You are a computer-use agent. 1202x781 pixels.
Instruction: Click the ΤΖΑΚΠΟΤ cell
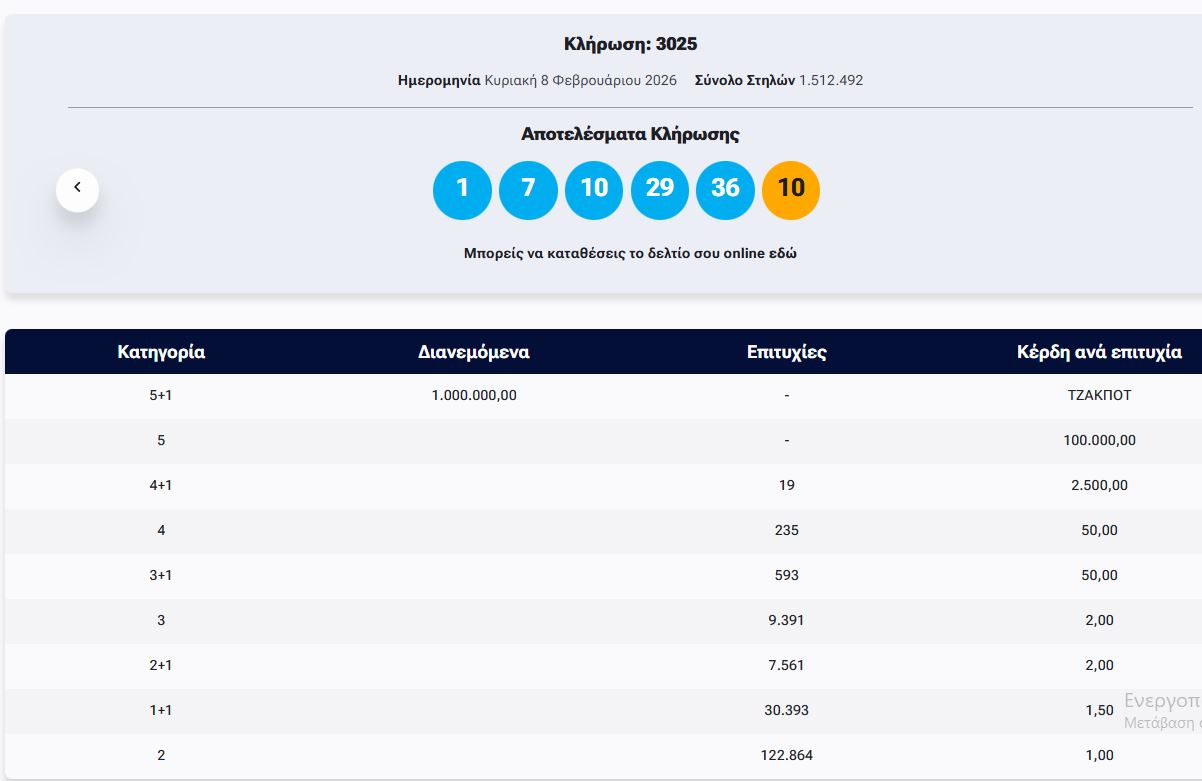pos(1099,395)
